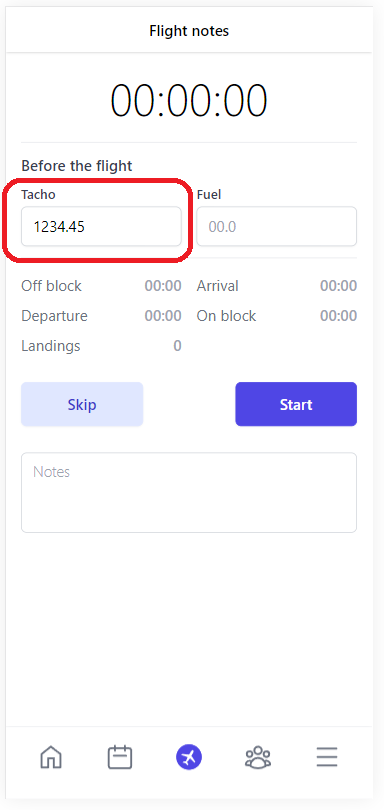Screen dimensions: 385x810
Task: Open the calendar icon in bottom bar
Action: point(120,757)
